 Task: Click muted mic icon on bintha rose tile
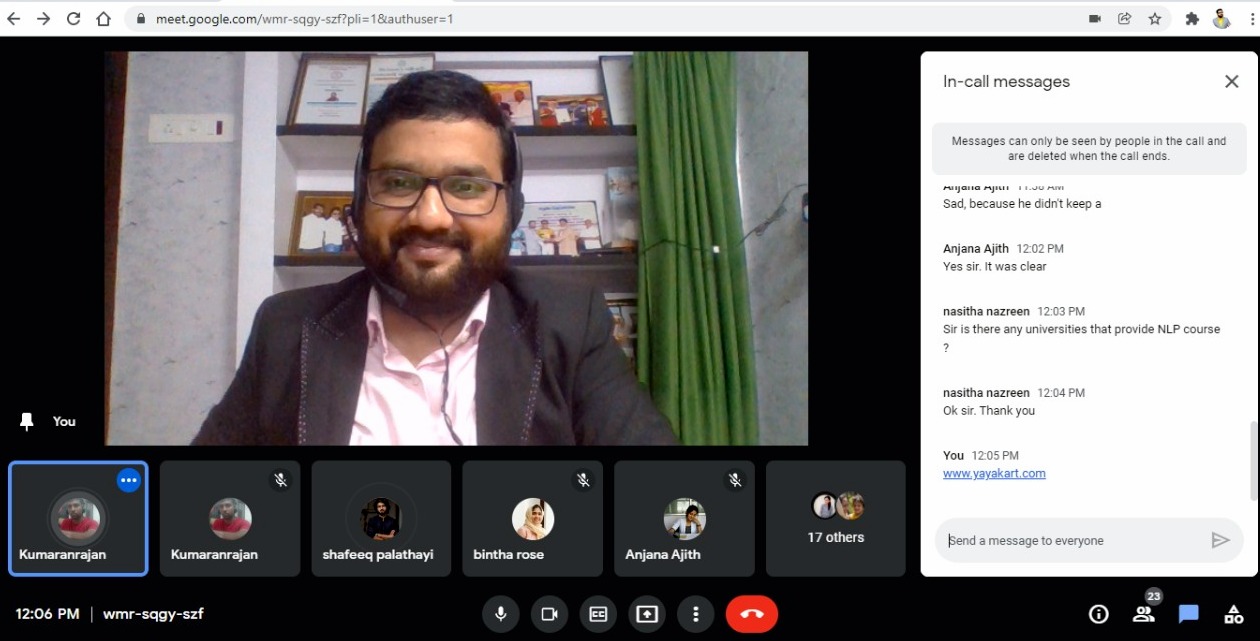coord(583,480)
